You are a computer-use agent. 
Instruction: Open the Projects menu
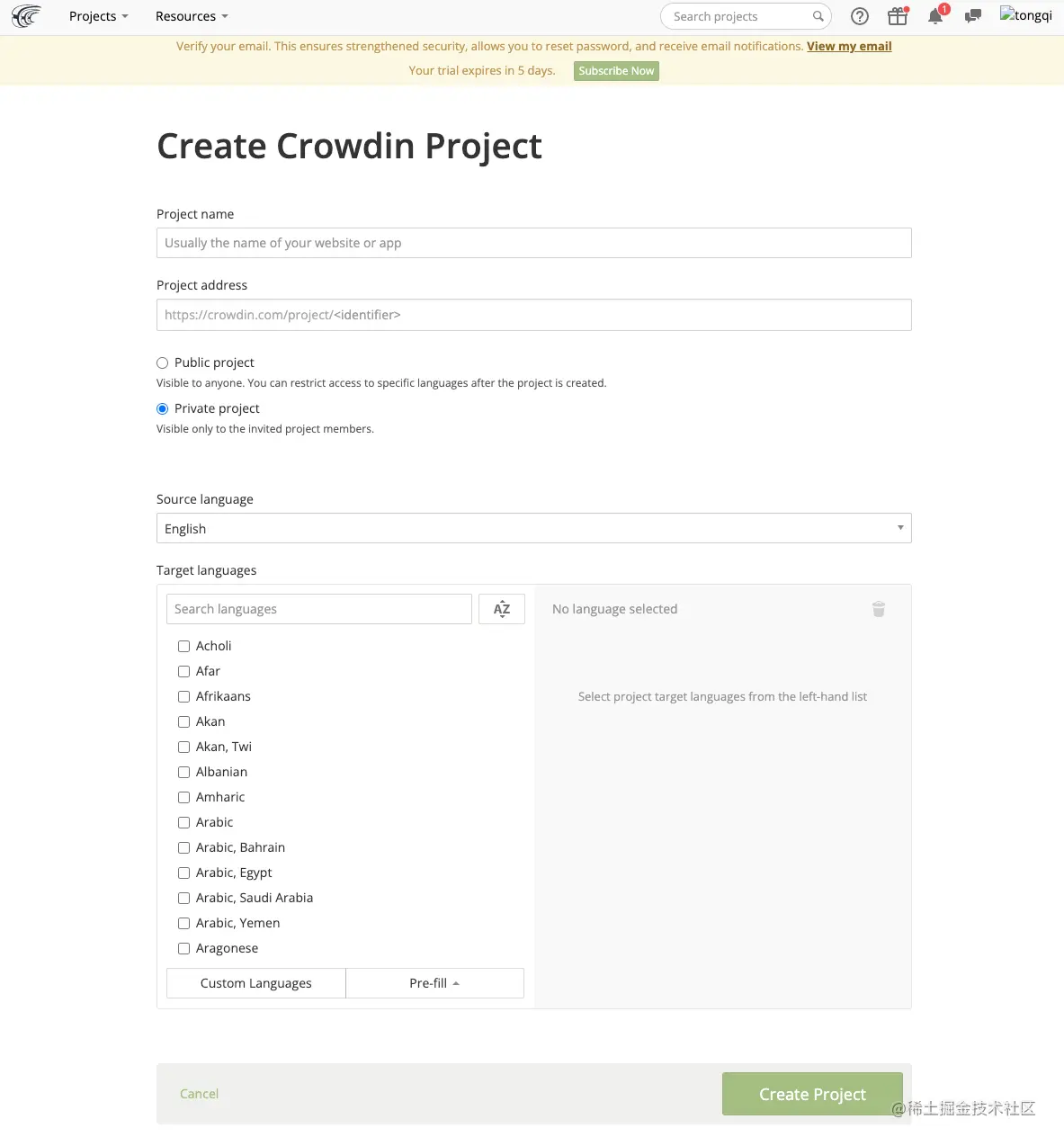(x=99, y=16)
